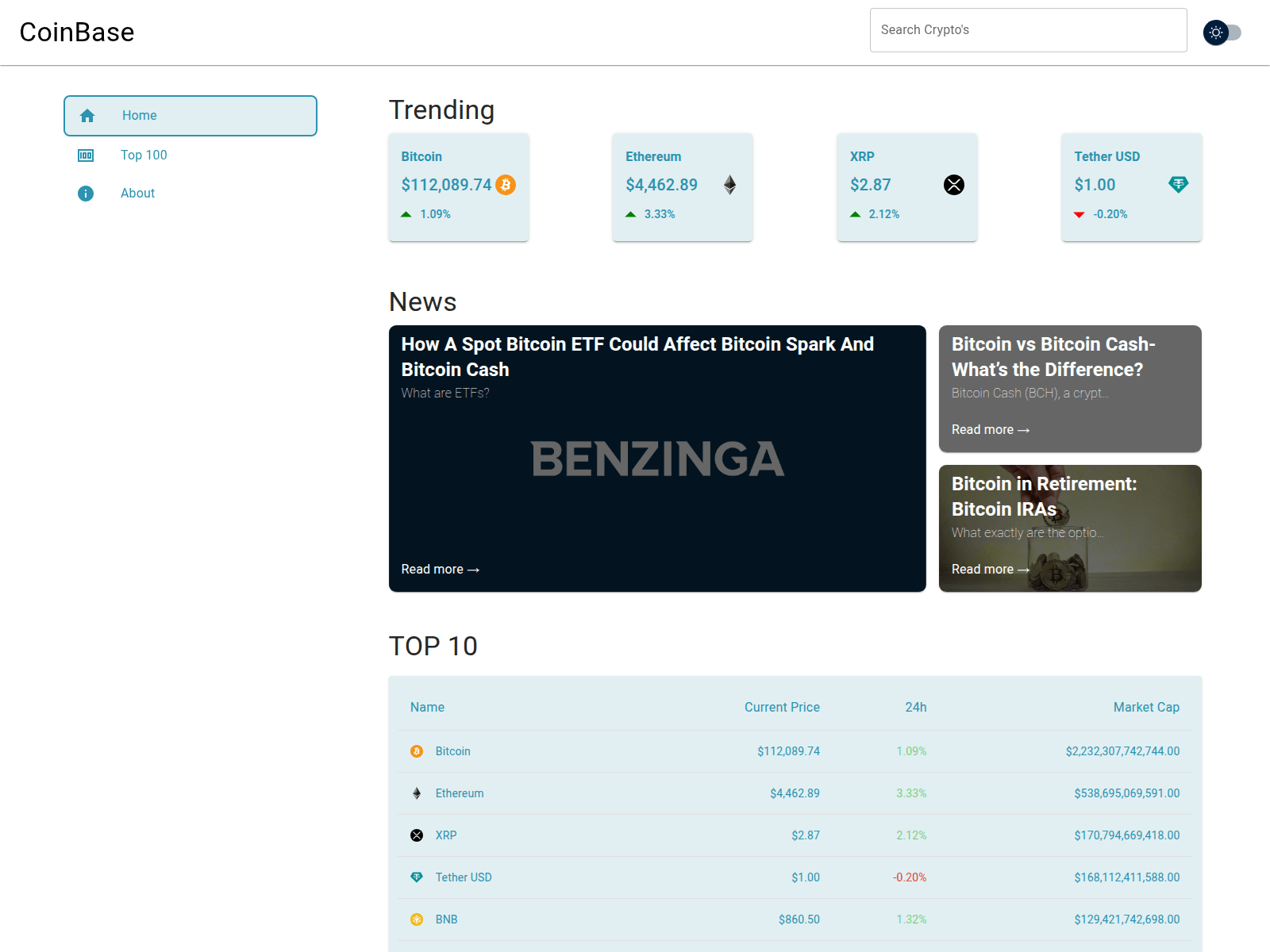Click the Name column header
Screen dimensions: 1270x952
coord(427,708)
